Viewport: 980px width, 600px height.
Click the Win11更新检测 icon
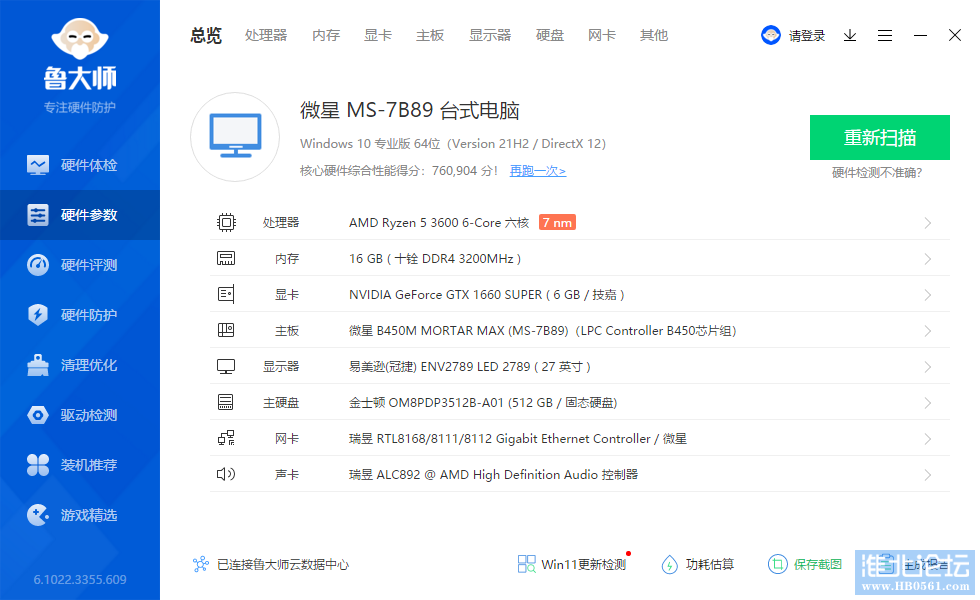[x=526, y=564]
